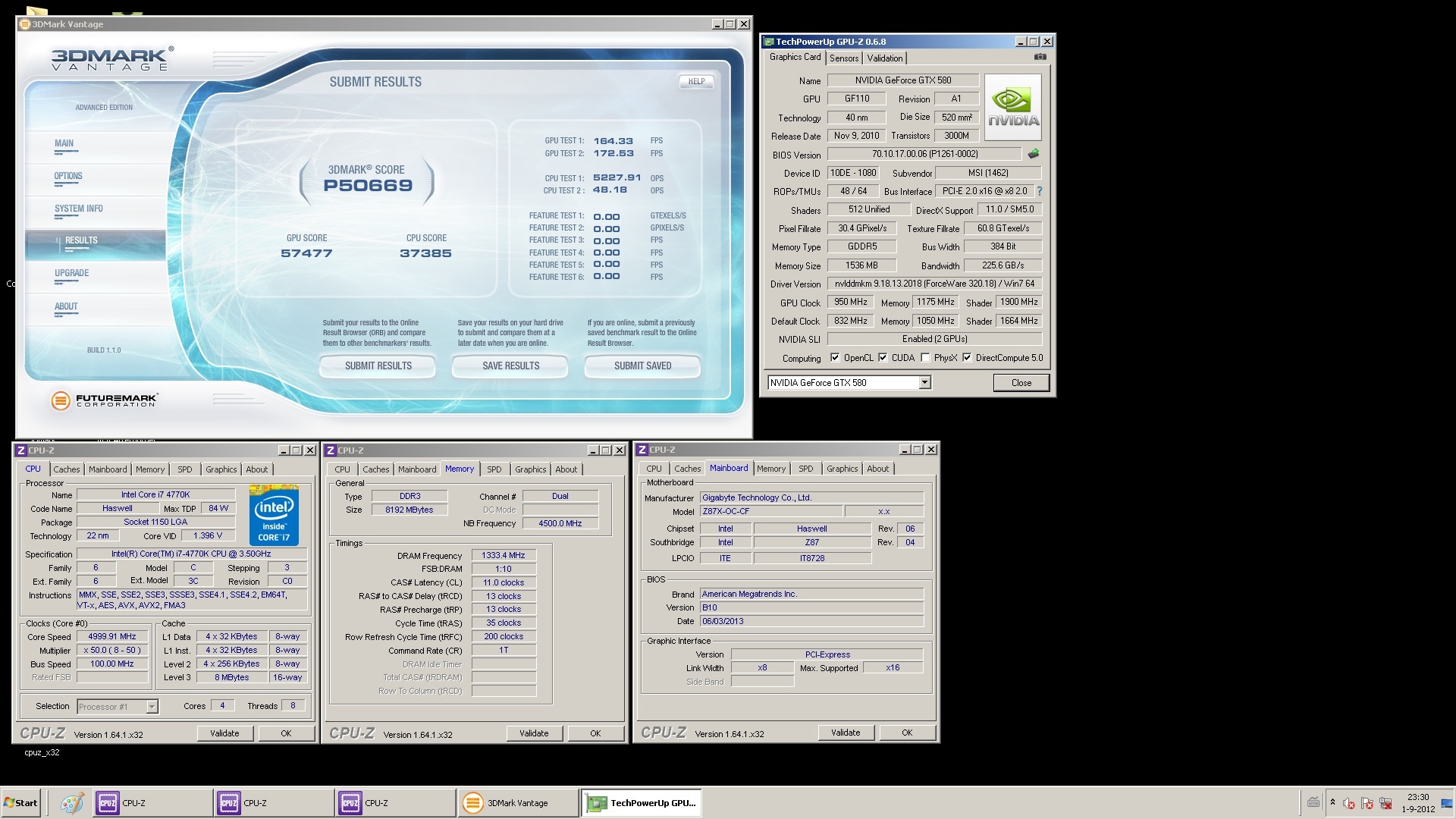Open the Caches tab in the first CPU-Z window
The image size is (1456, 819).
point(66,469)
